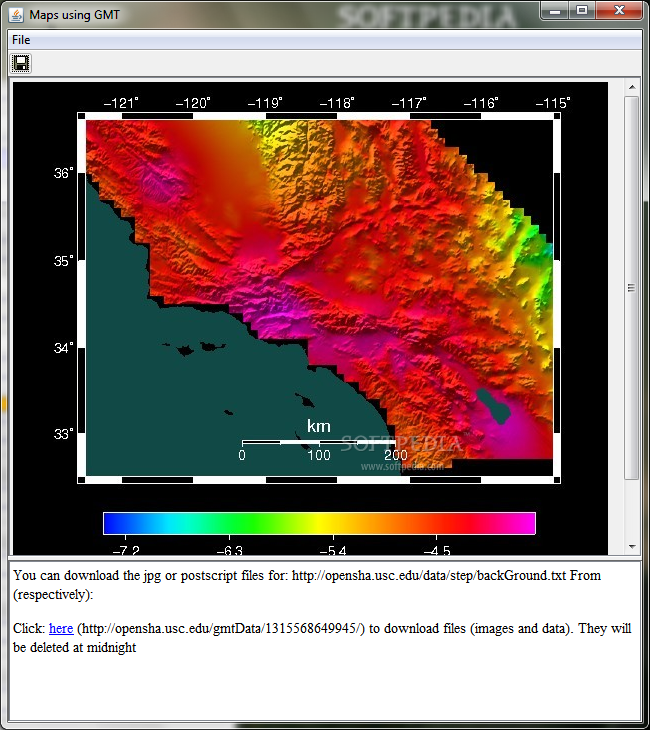The width and height of the screenshot is (650, 730).
Task: Click the '-4.5' color scale value
Action: 437,550
